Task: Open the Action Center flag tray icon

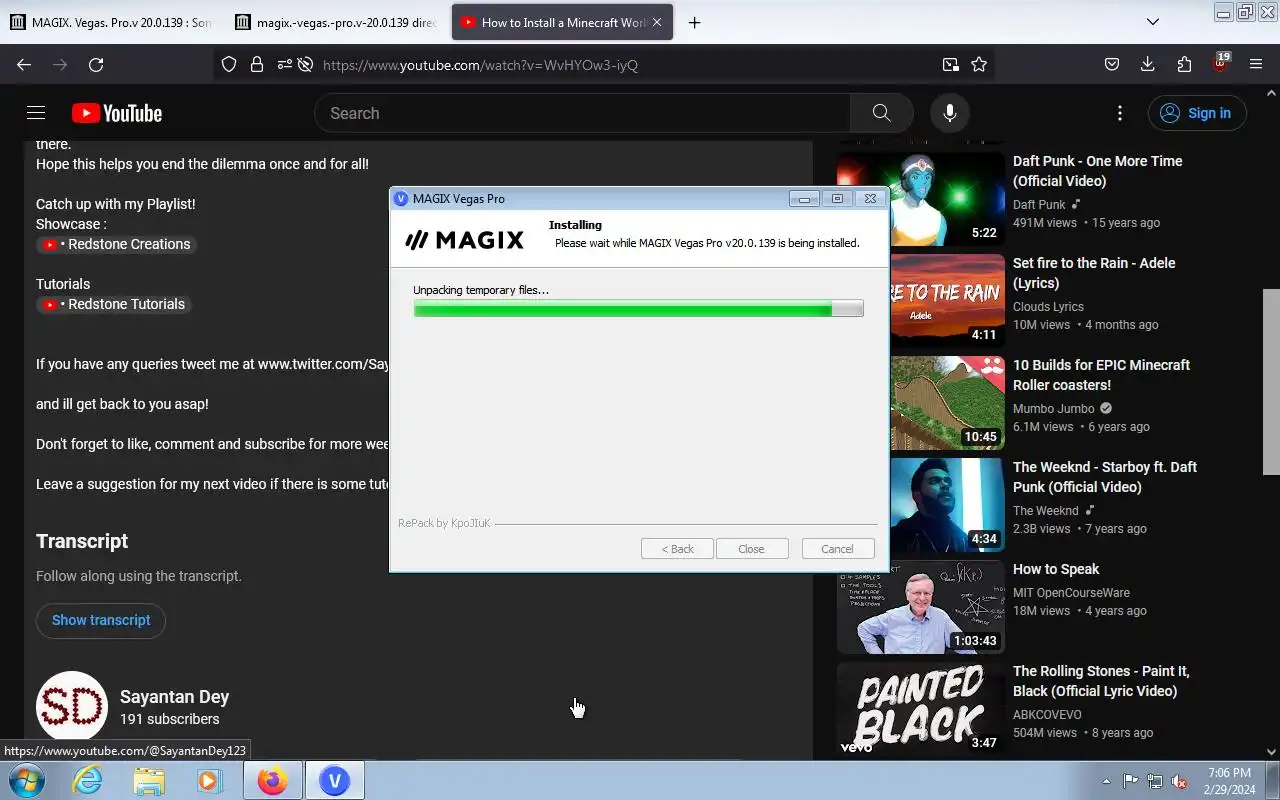Action: tap(1130, 781)
